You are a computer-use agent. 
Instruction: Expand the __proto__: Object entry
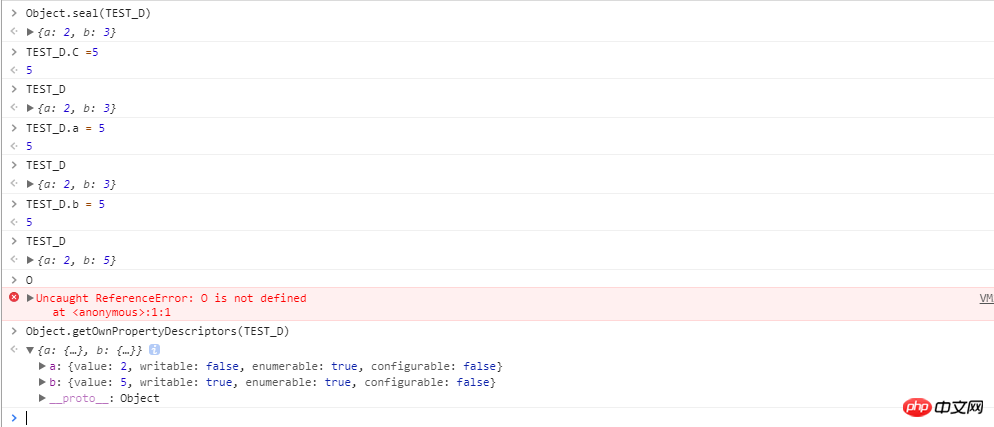41,398
